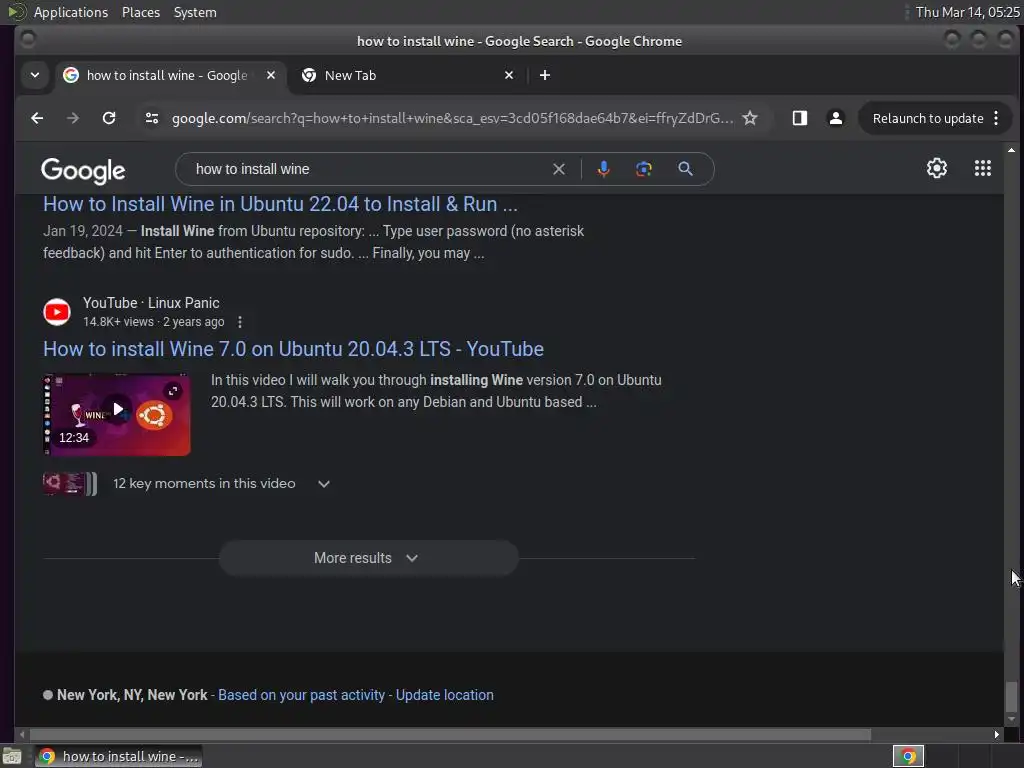Clear the search box with the X
This screenshot has width=1024, height=768.
559,169
